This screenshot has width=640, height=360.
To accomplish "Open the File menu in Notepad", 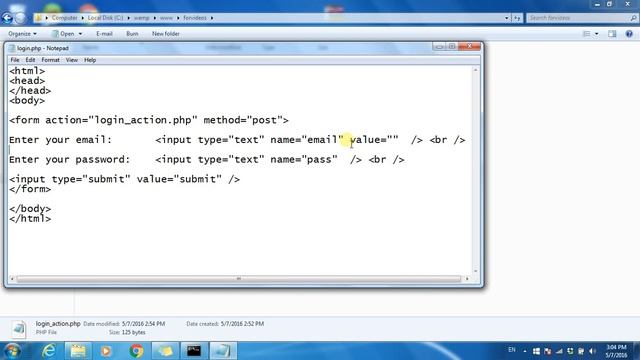I will [x=15, y=60].
